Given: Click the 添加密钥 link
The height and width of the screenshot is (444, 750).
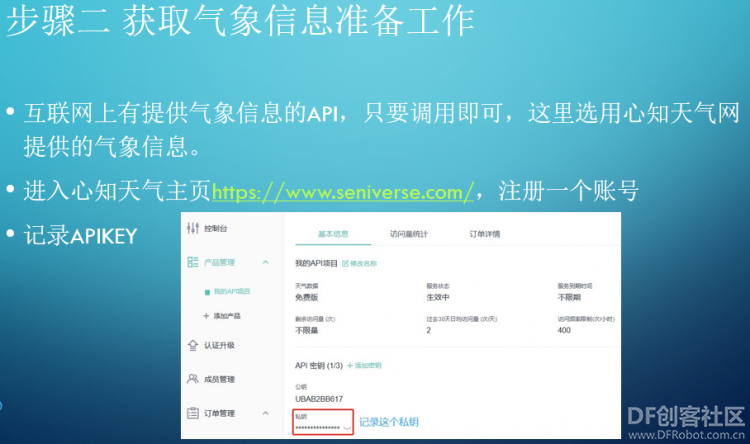Looking at the screenshot, I should coord(364,366).
